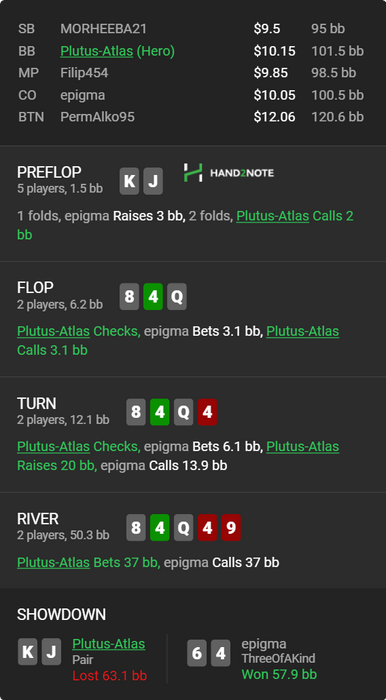The height and width of the screenshot is (700, 386).
Task: Click the PermAlko95 player name
Action: [x=97, y=117]
